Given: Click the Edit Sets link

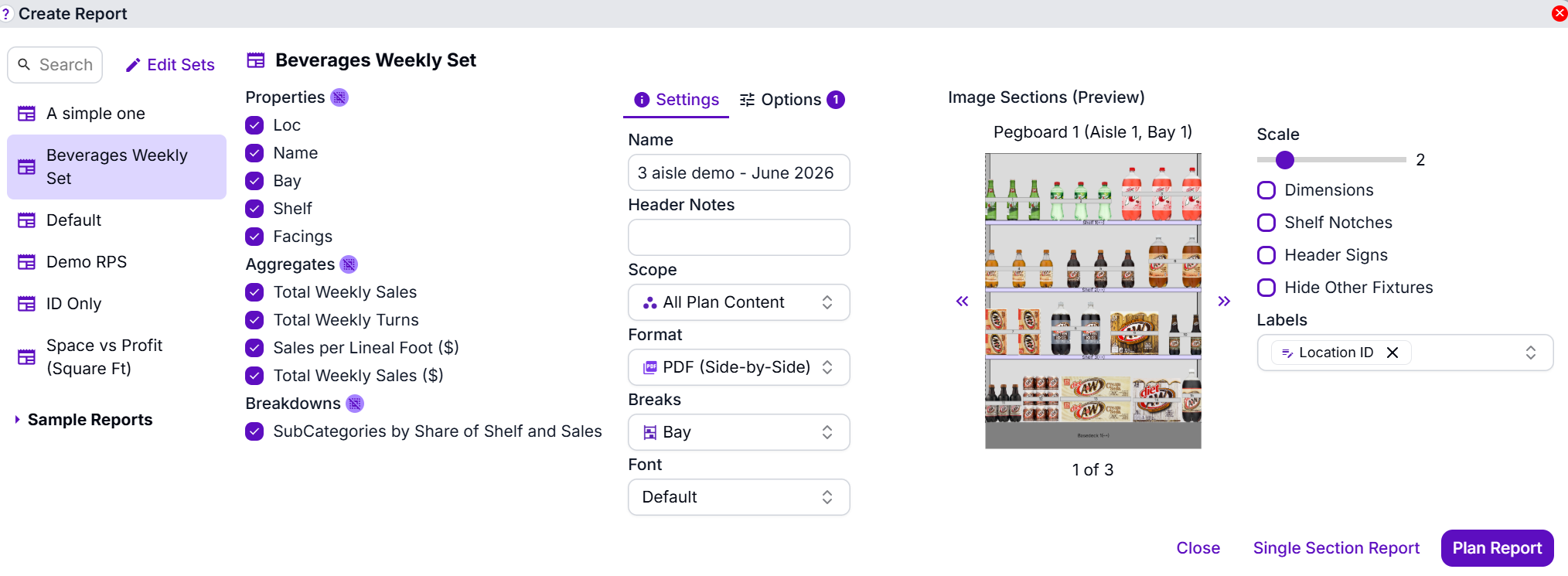Looking at the screenshot, I should pyautogui.click(x=170, y=65).
